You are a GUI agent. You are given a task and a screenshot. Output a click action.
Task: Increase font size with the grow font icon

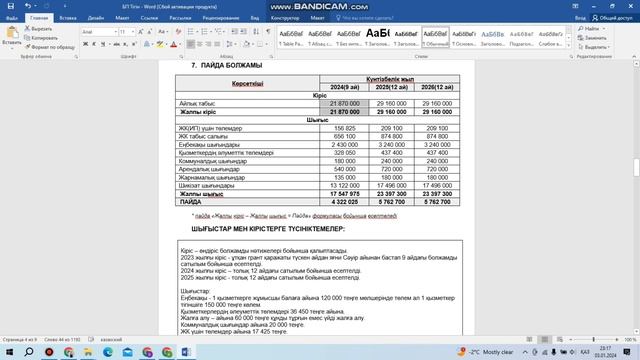(140, 32)
